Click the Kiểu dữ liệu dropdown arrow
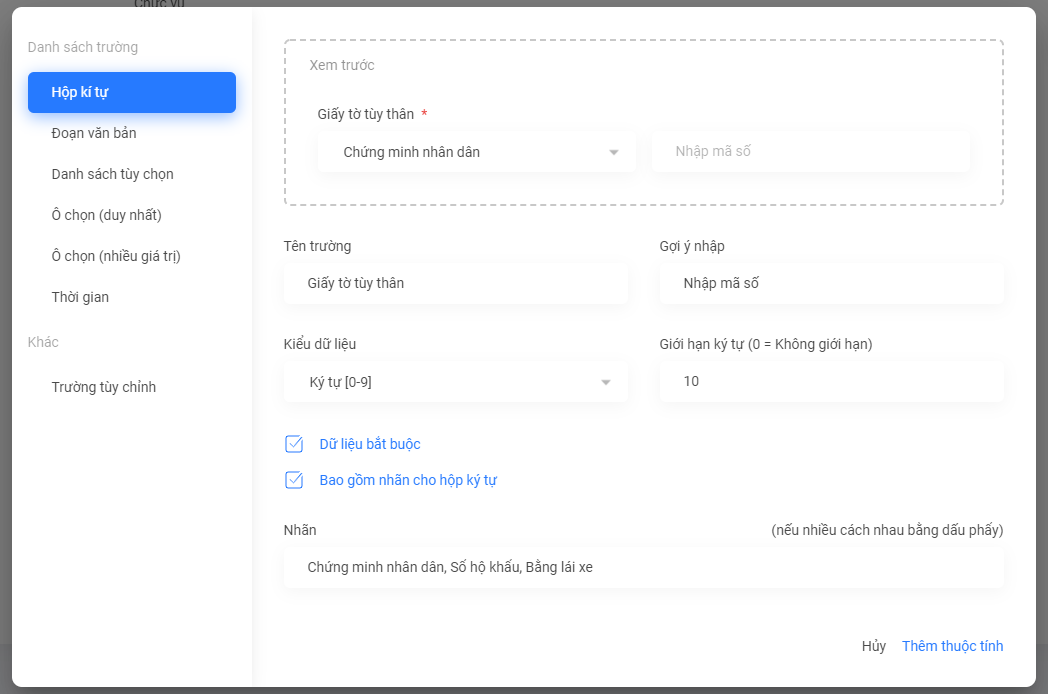The height and width of the screenshot is (694, 1048). 606,382
